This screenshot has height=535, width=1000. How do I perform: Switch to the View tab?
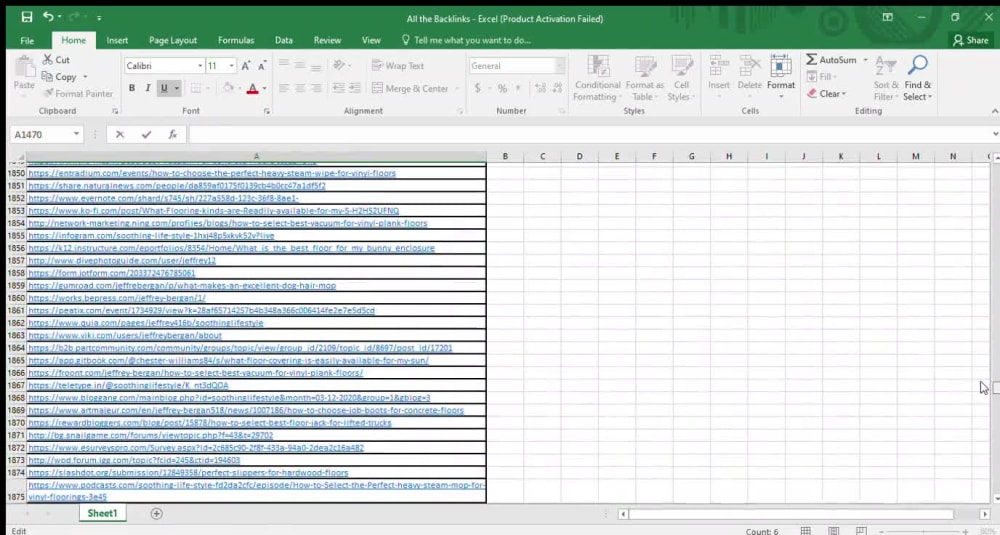pos(371,40)
